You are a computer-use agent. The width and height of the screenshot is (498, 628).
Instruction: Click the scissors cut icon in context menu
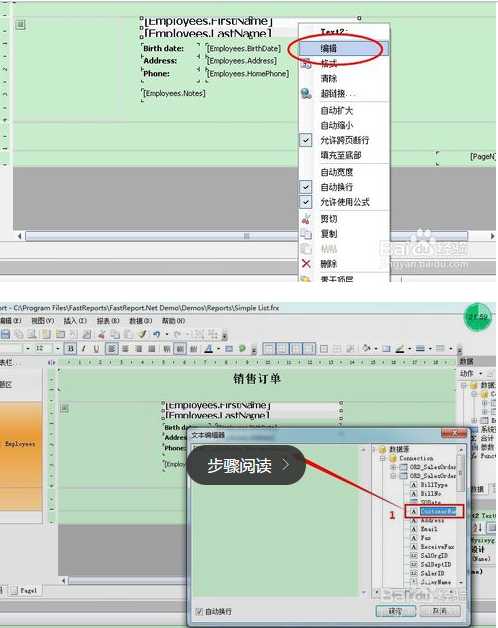[x=306, y=219]
